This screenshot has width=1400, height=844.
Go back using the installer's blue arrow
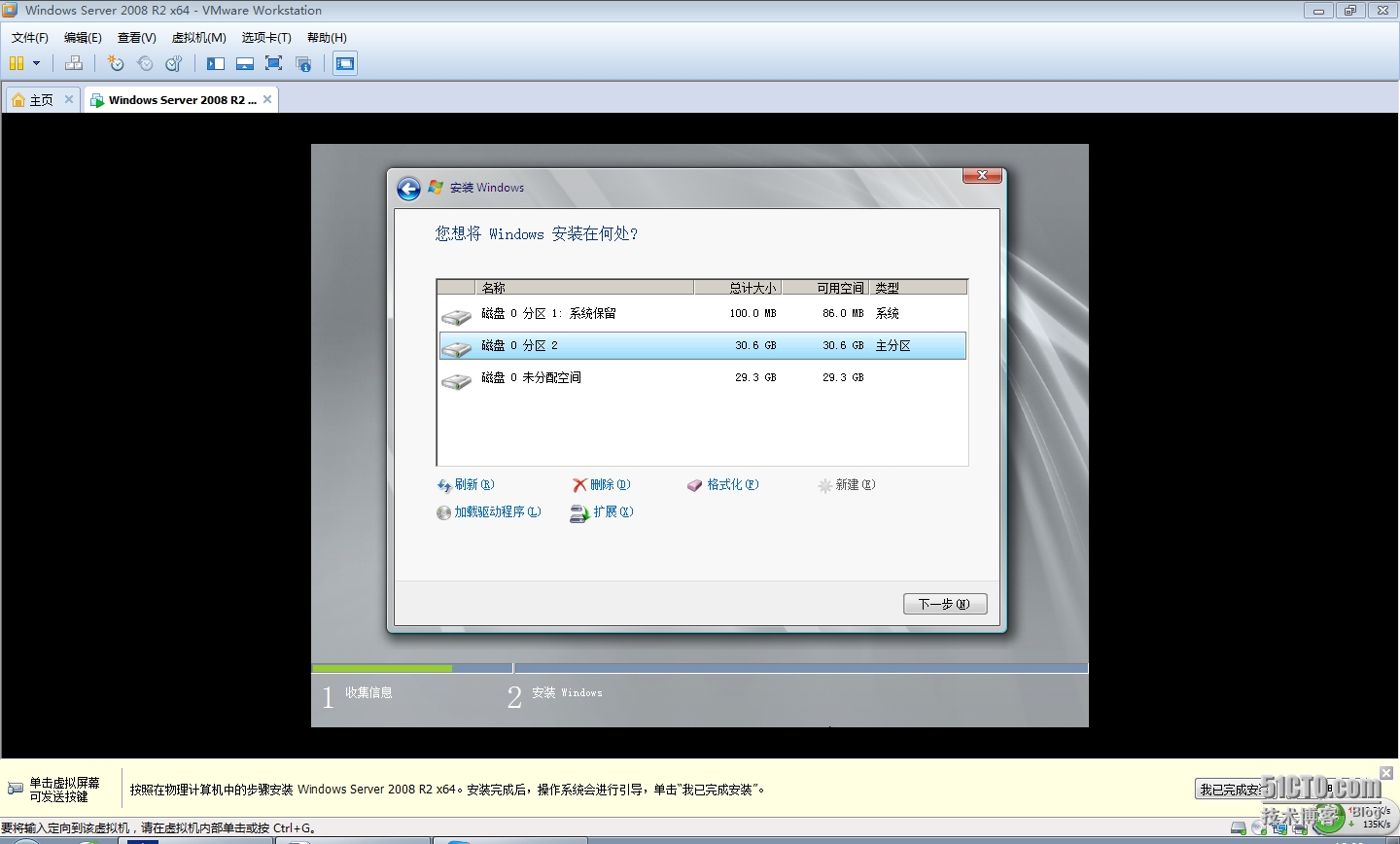409,189
